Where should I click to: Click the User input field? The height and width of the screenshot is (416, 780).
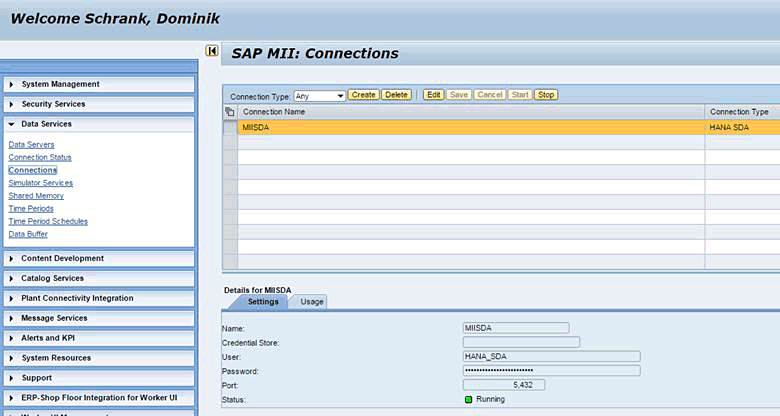pos(551,356)
